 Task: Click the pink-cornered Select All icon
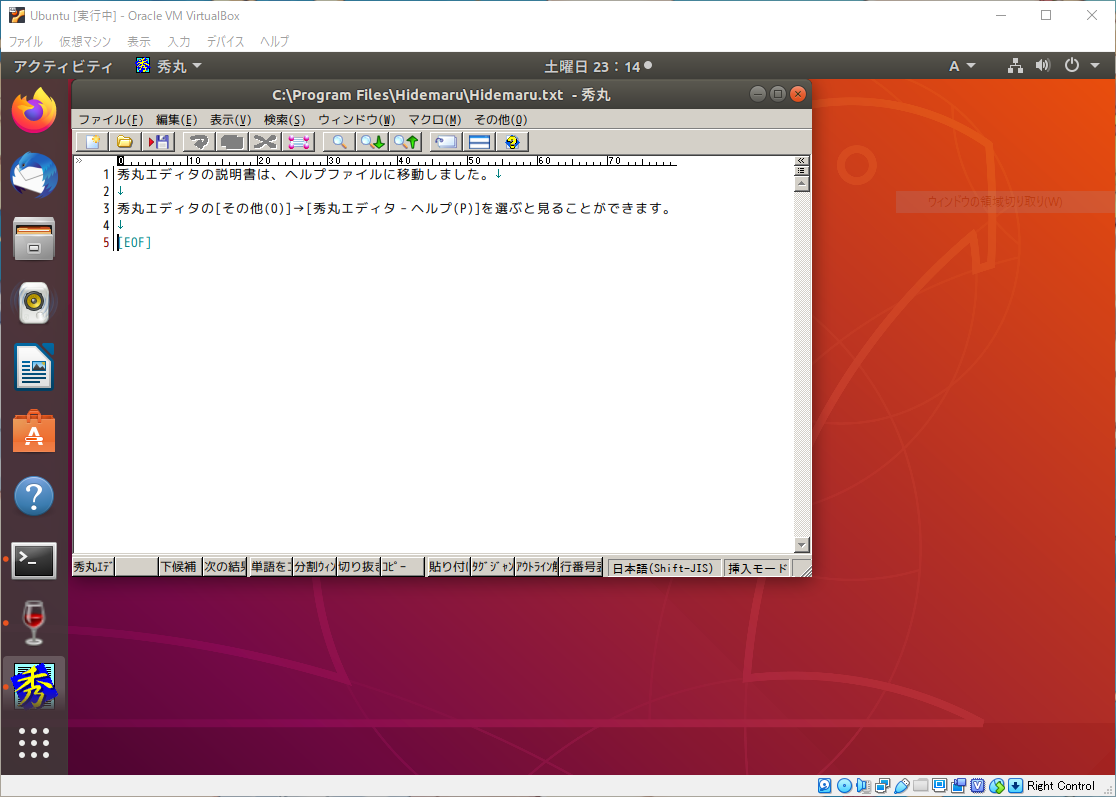(298, 142)
